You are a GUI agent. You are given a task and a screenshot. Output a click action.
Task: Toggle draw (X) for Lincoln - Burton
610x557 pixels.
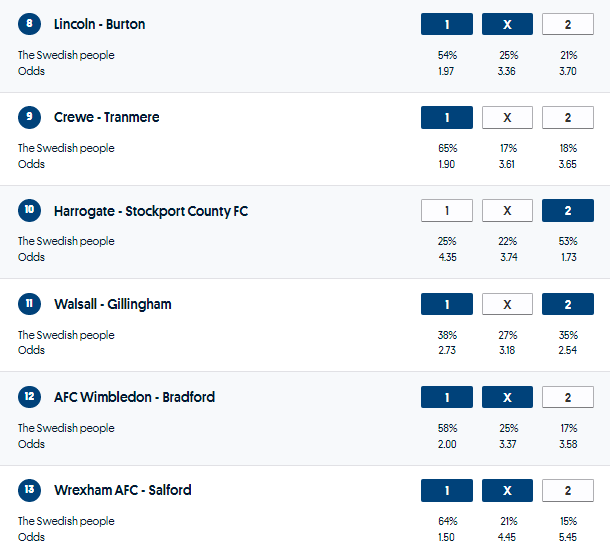click(x=507, y=25)
